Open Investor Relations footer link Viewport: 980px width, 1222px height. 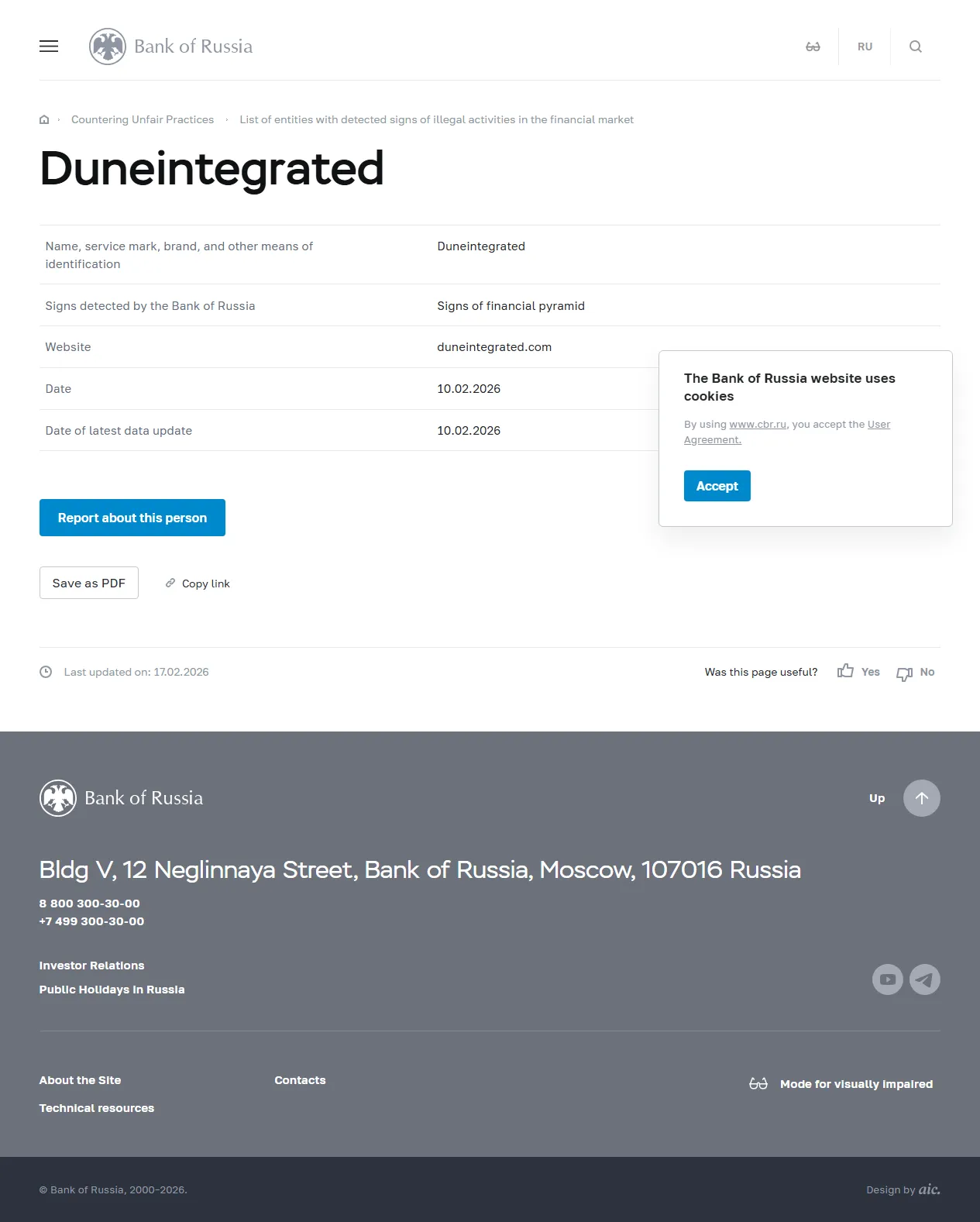click(x=91, y=966)
